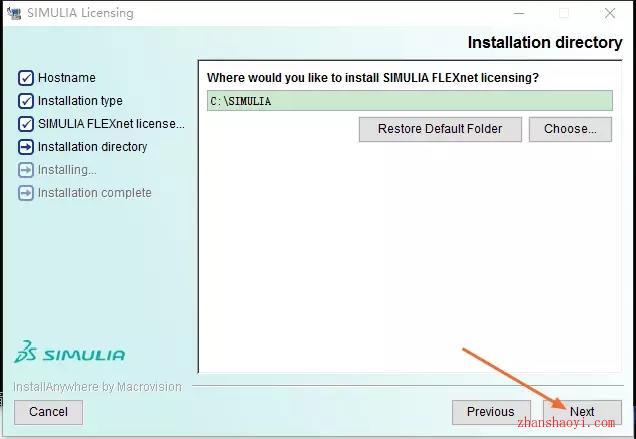The height and width of the screenshot is (439, 636).
Task: Select the Hostname step label
Action: click(67, 77)
